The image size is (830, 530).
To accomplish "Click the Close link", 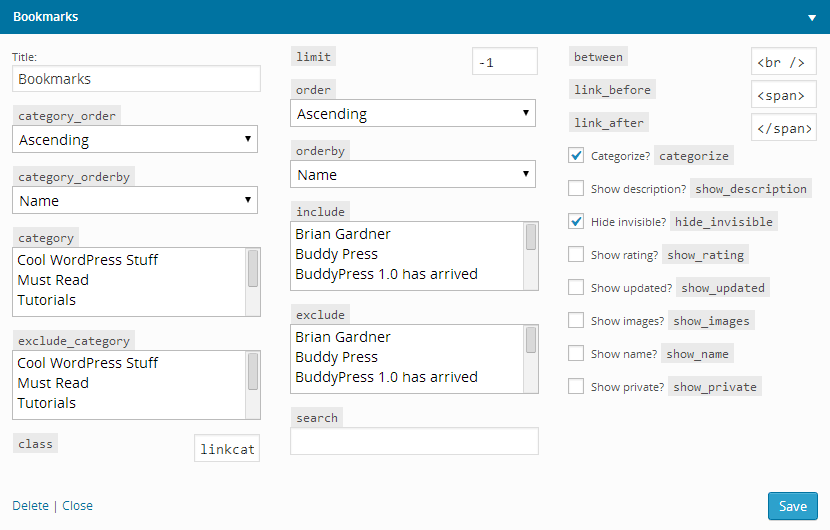I will click(77, 506).
